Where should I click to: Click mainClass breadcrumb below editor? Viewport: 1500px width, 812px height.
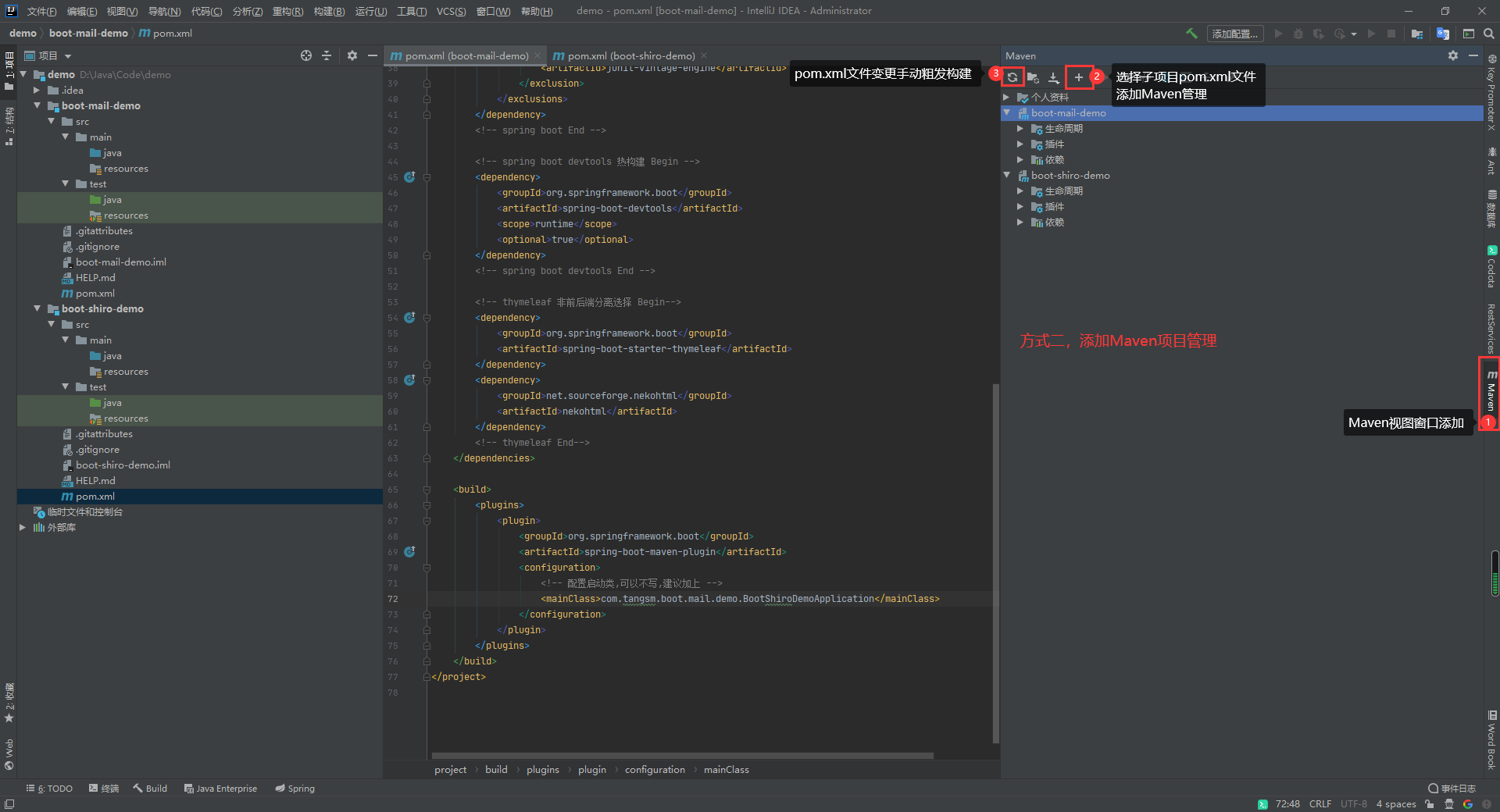point(726,770)
